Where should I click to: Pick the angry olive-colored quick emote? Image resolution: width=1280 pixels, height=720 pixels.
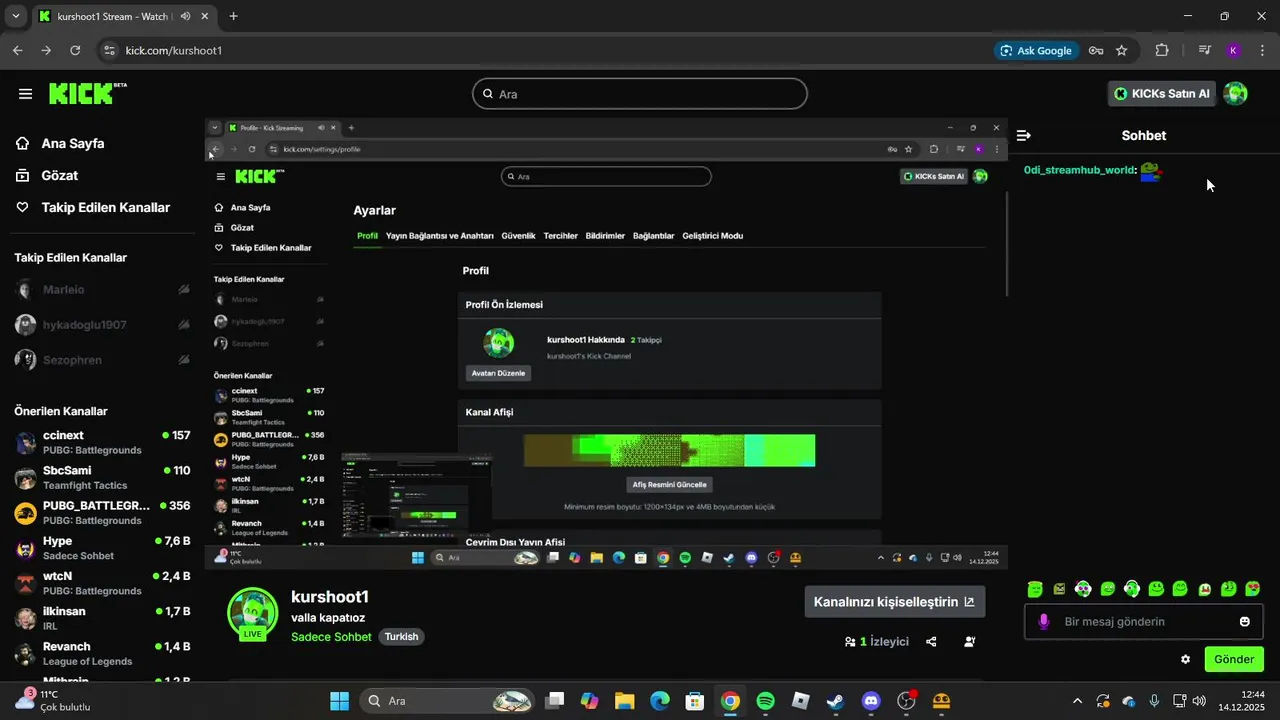point(1059,589)
